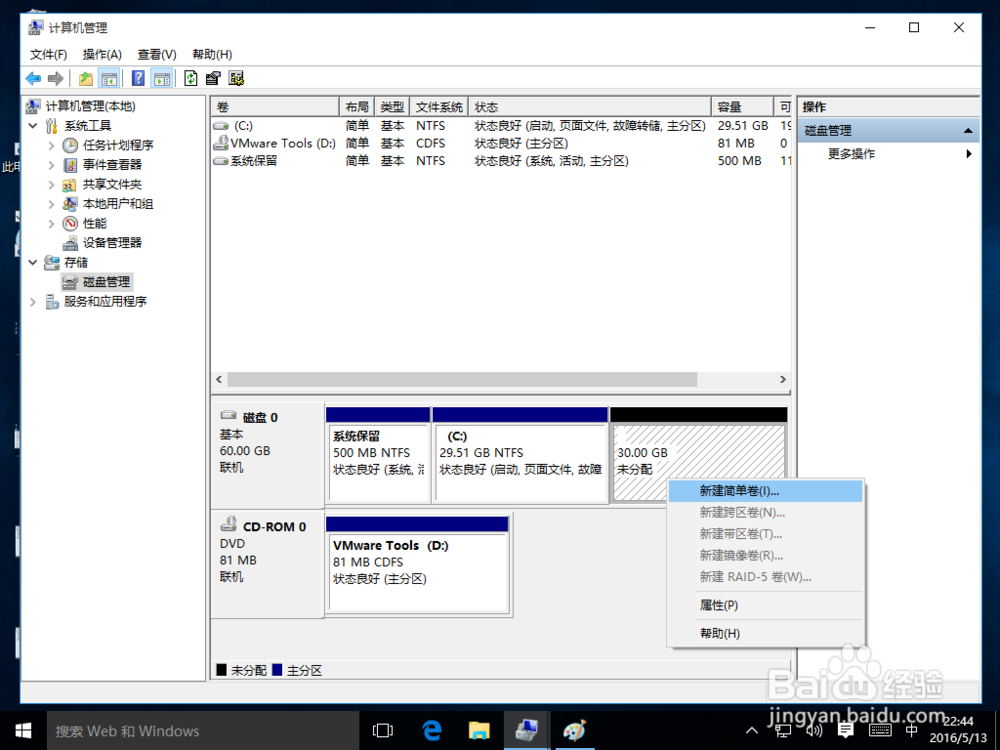
Task: Select the VMware Tools (D:) CD-ROM partition block
Action: (x=417, y=565)
